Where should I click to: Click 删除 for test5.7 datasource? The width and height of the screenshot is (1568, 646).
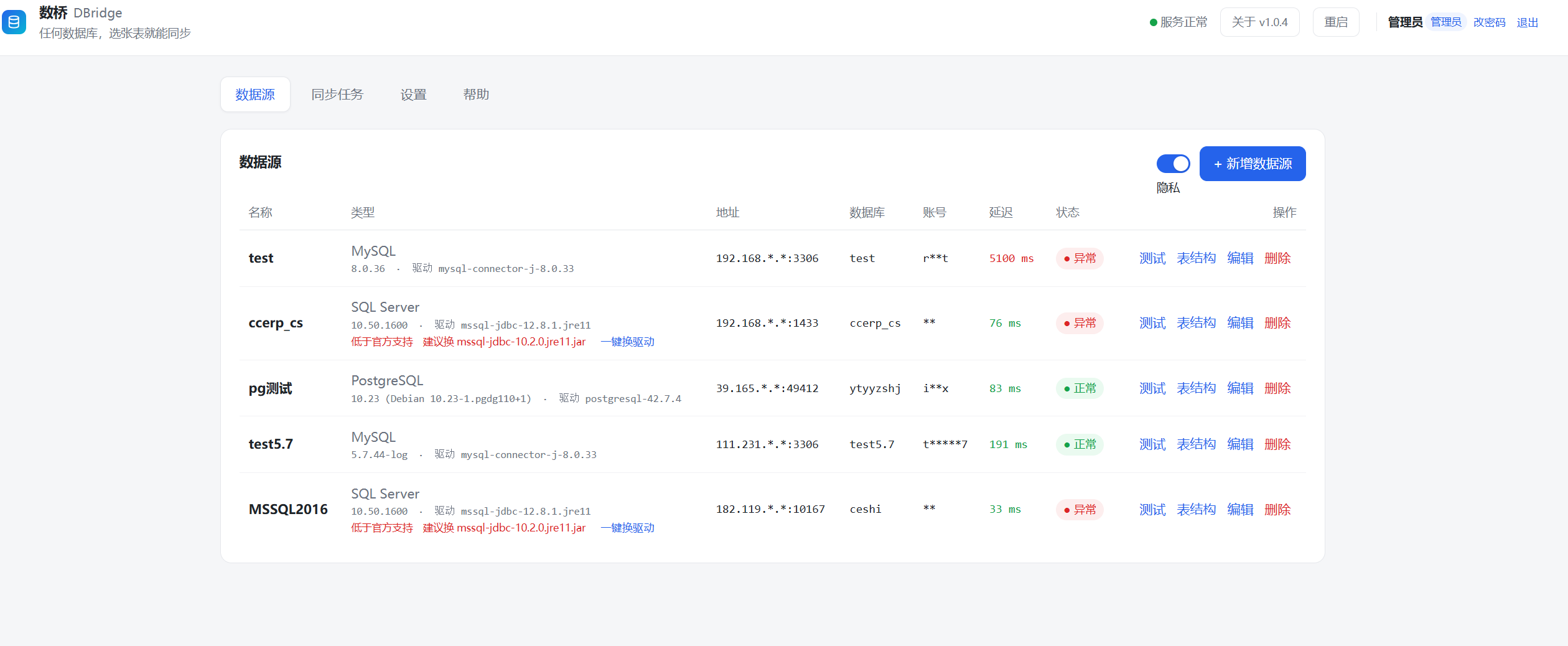tap(1277, 444)
